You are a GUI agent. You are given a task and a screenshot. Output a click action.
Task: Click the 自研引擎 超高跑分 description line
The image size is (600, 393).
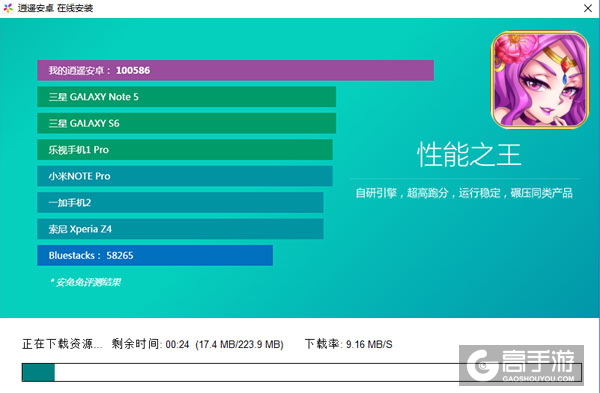[464, 193]
